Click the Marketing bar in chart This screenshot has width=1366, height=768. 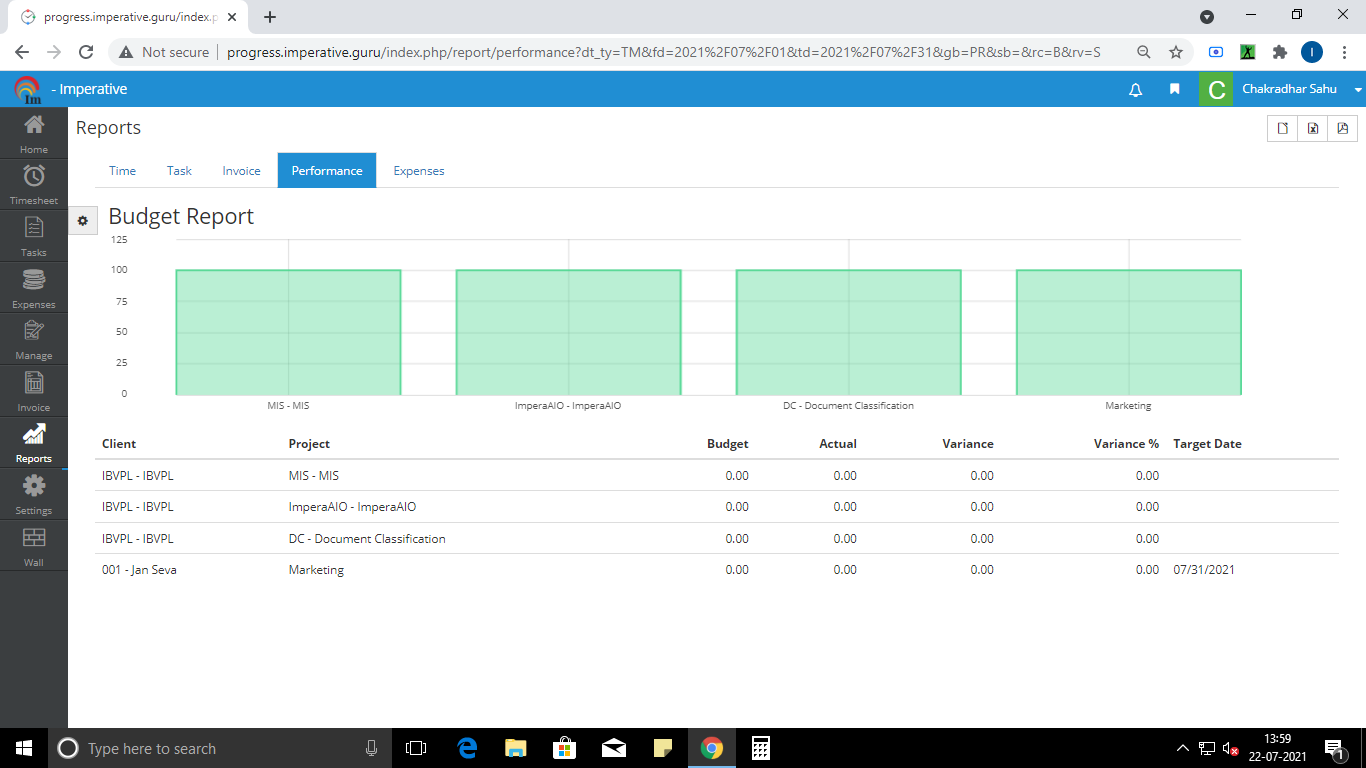tap(1128, 332)
